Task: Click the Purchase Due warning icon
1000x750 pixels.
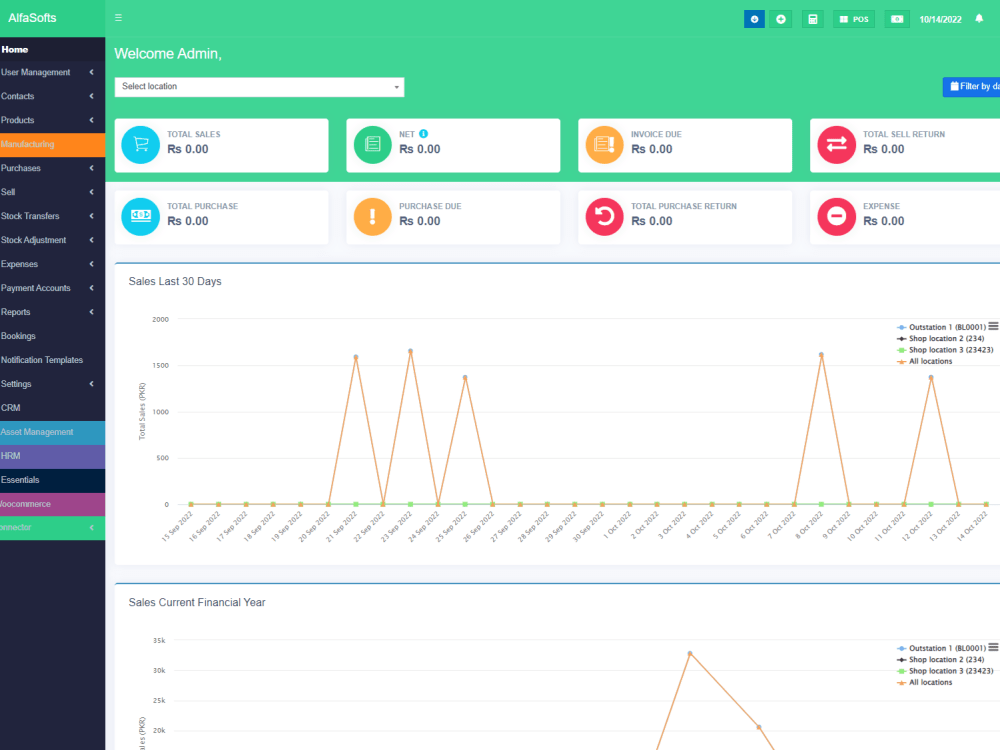Action: click(372, 217)
